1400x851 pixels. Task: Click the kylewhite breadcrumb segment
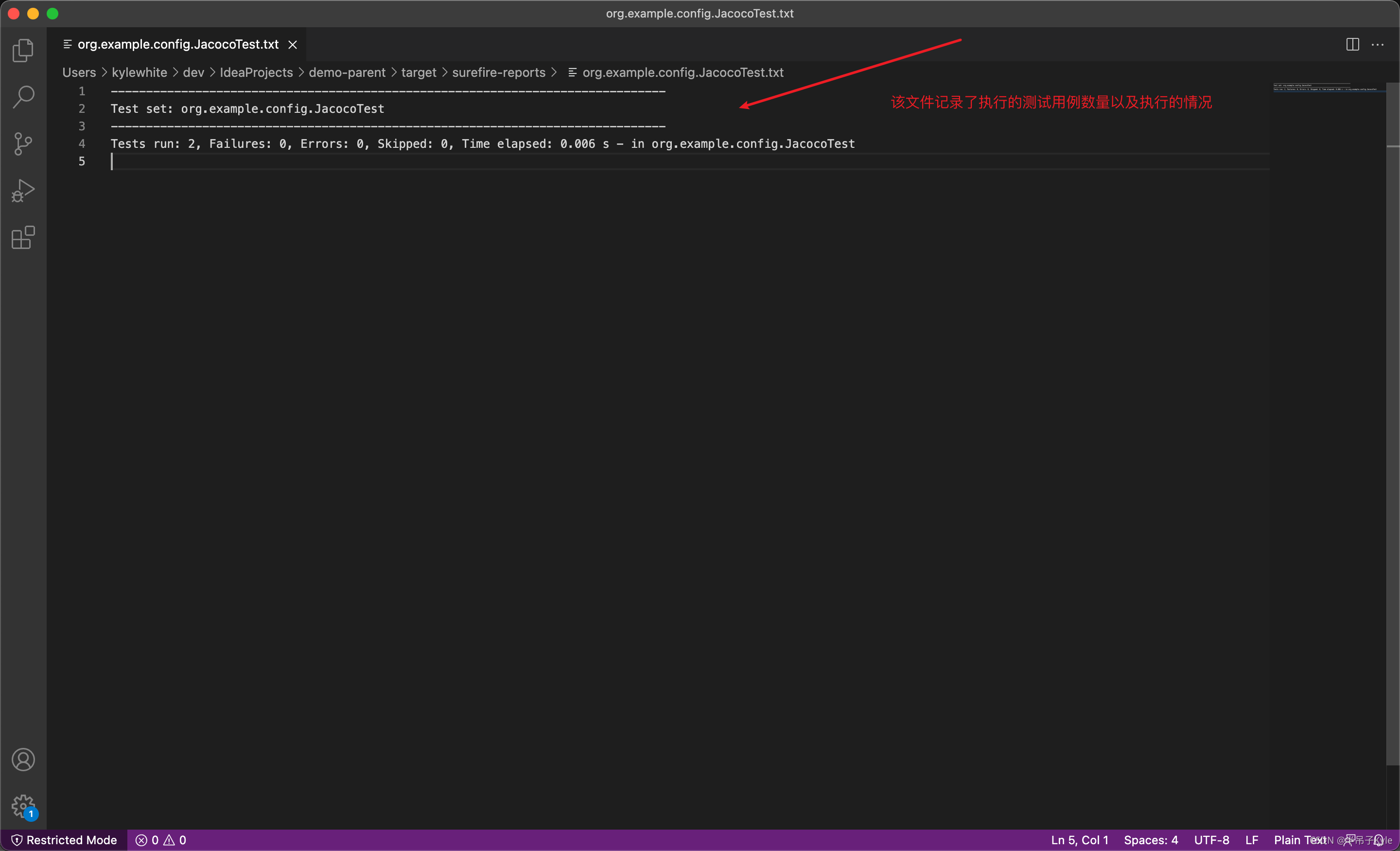coord(139,72)
